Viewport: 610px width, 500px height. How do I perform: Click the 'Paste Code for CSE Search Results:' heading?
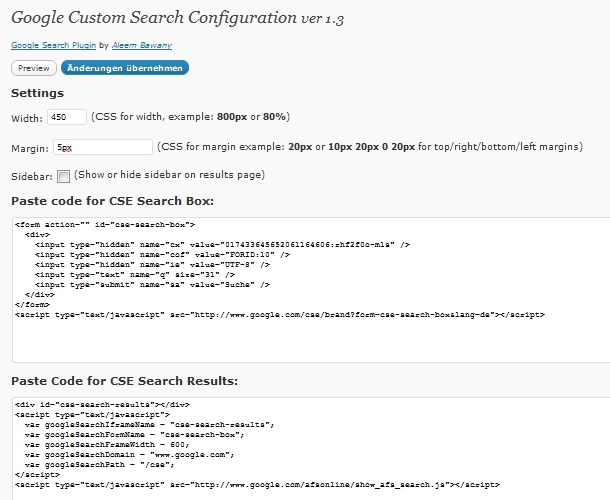124,381
